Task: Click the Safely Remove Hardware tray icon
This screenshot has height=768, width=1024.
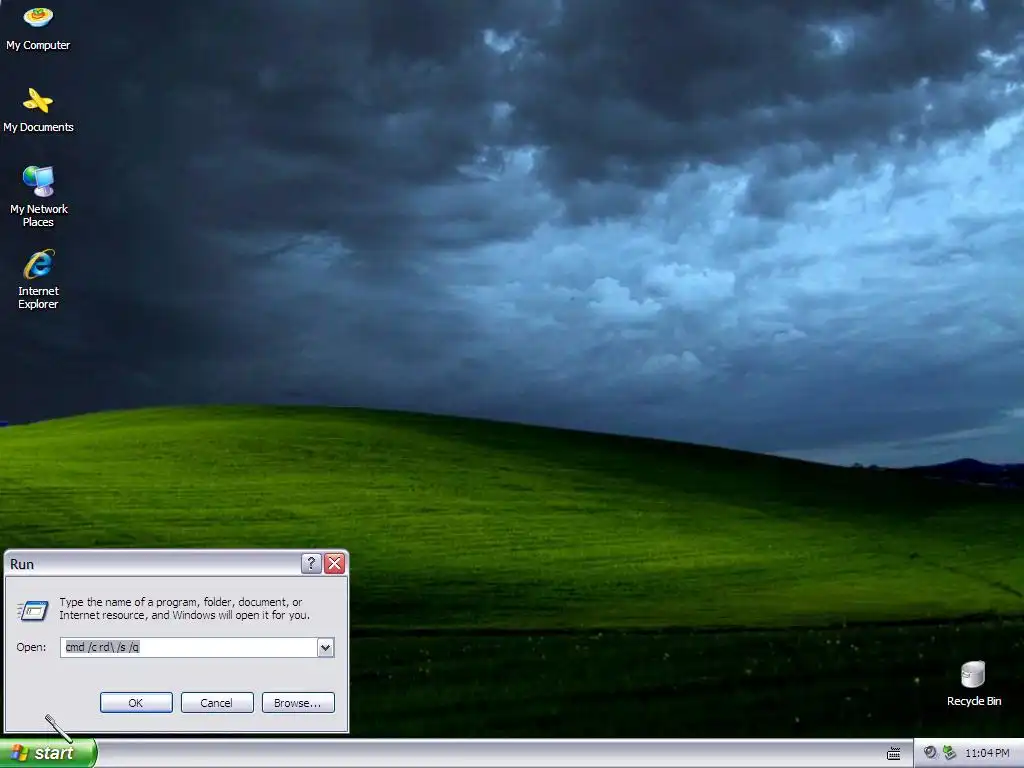Action: 950,752
